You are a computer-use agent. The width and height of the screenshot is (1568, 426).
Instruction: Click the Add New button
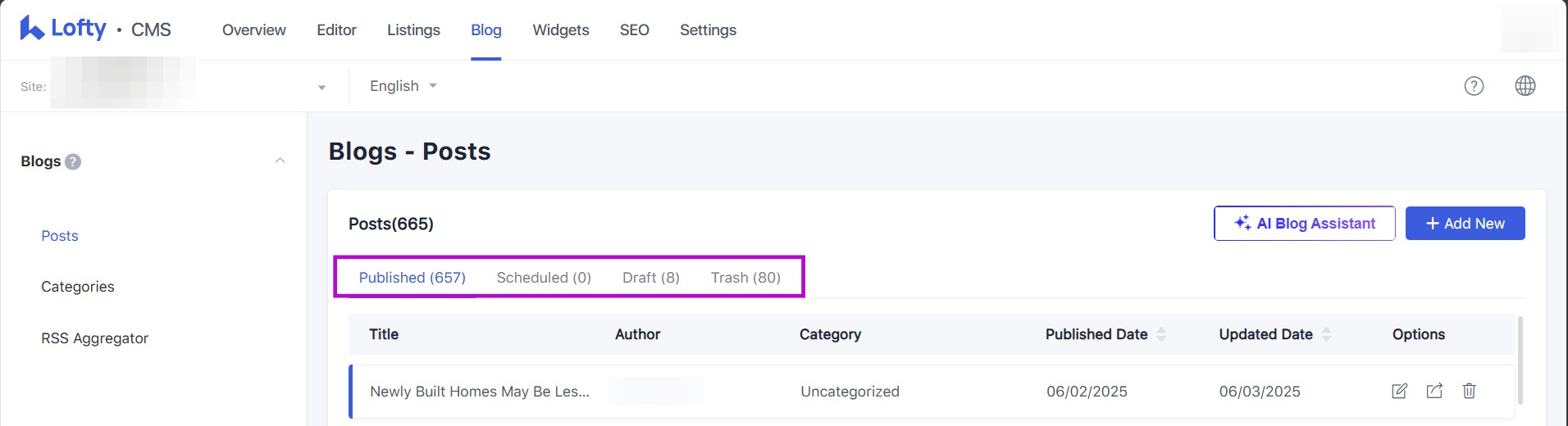(x=1465, y=224)
